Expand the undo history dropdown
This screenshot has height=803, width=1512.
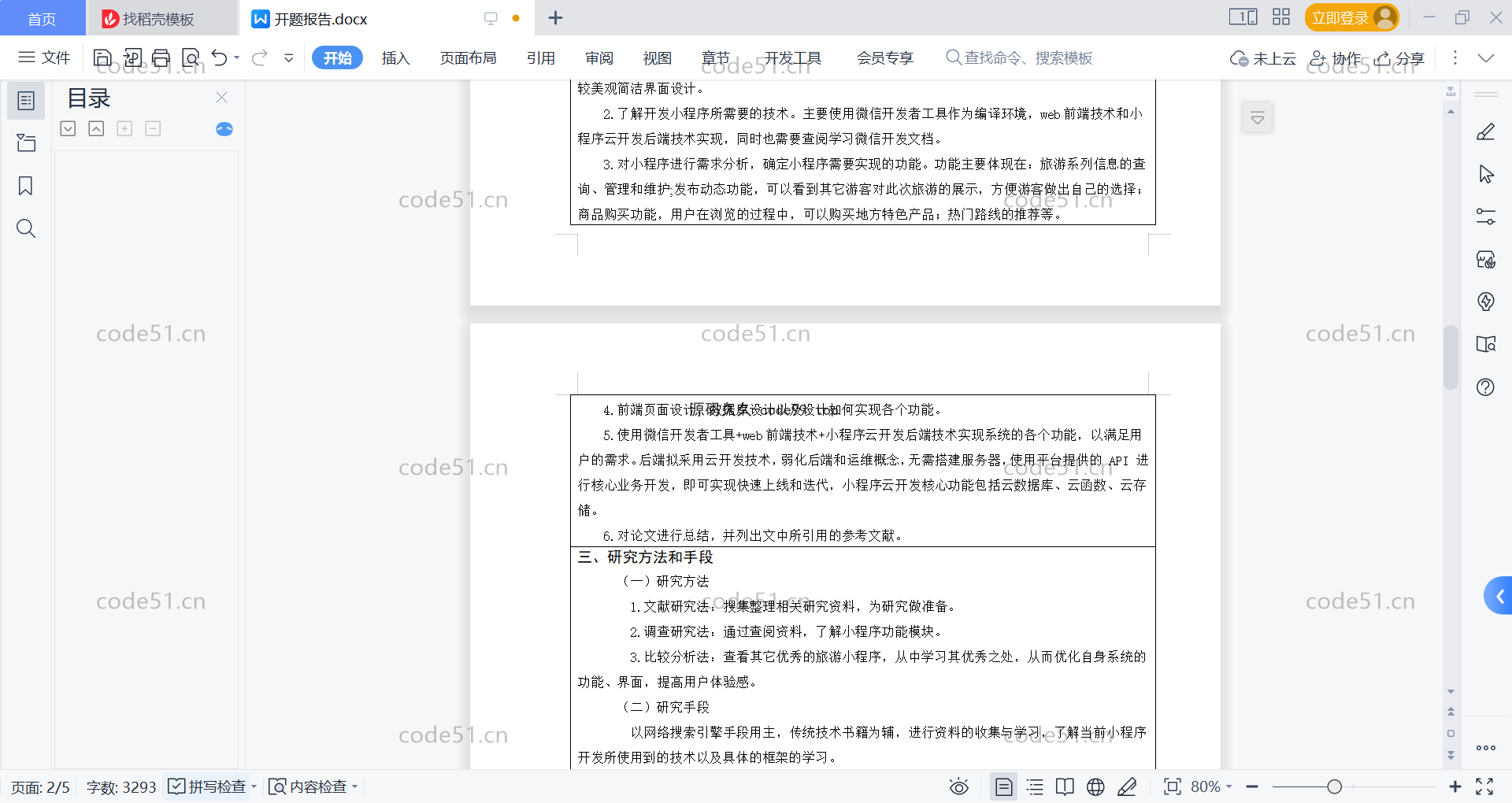(236, 57)
